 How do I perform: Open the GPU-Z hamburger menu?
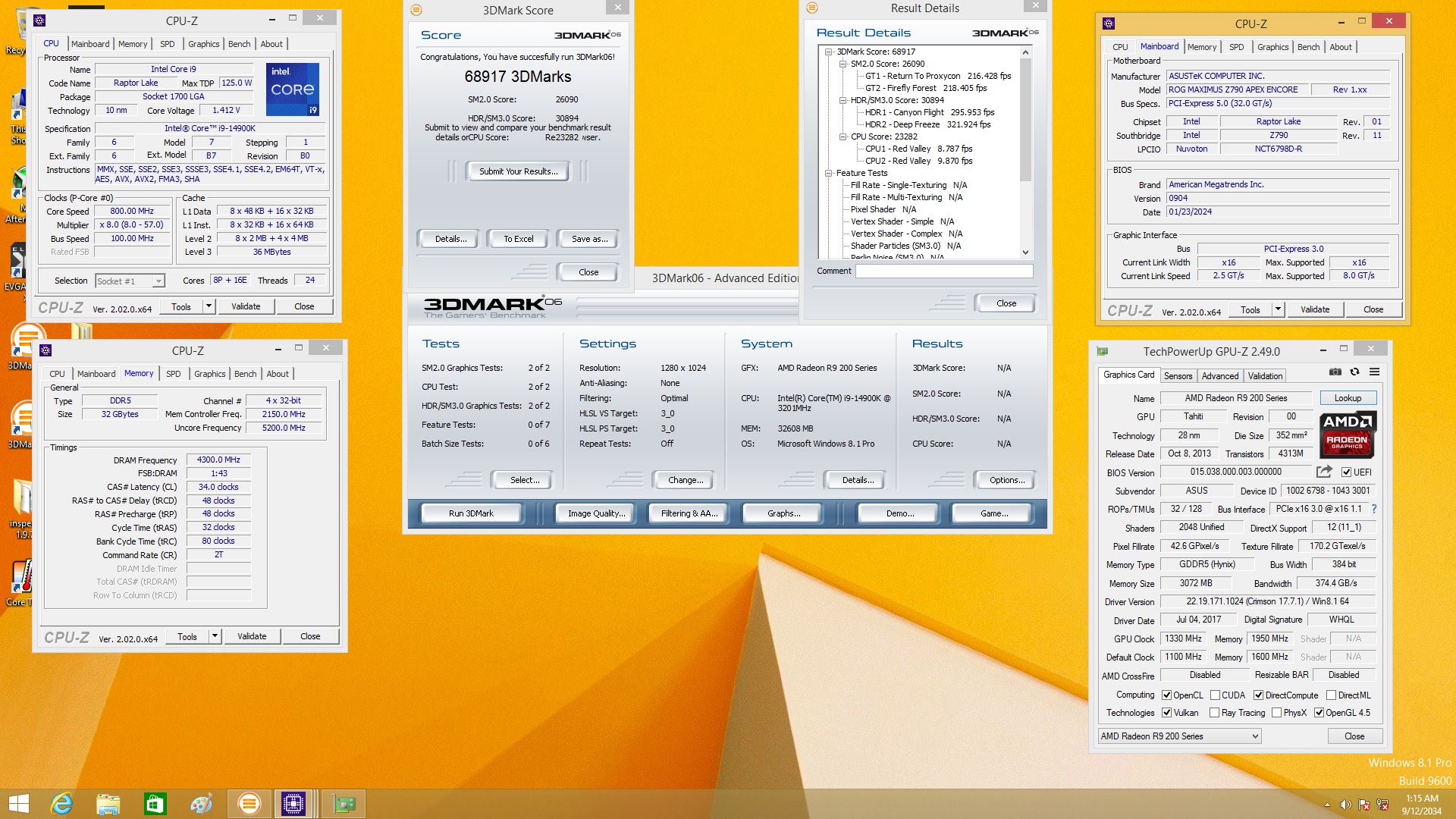pos(1374,372)
